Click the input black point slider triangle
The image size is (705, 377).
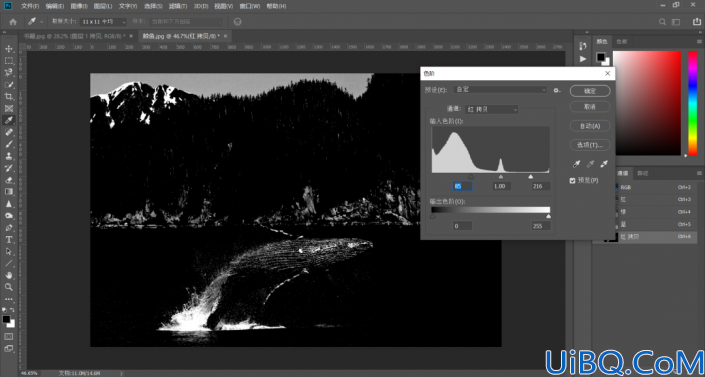(x=471, y=177)
